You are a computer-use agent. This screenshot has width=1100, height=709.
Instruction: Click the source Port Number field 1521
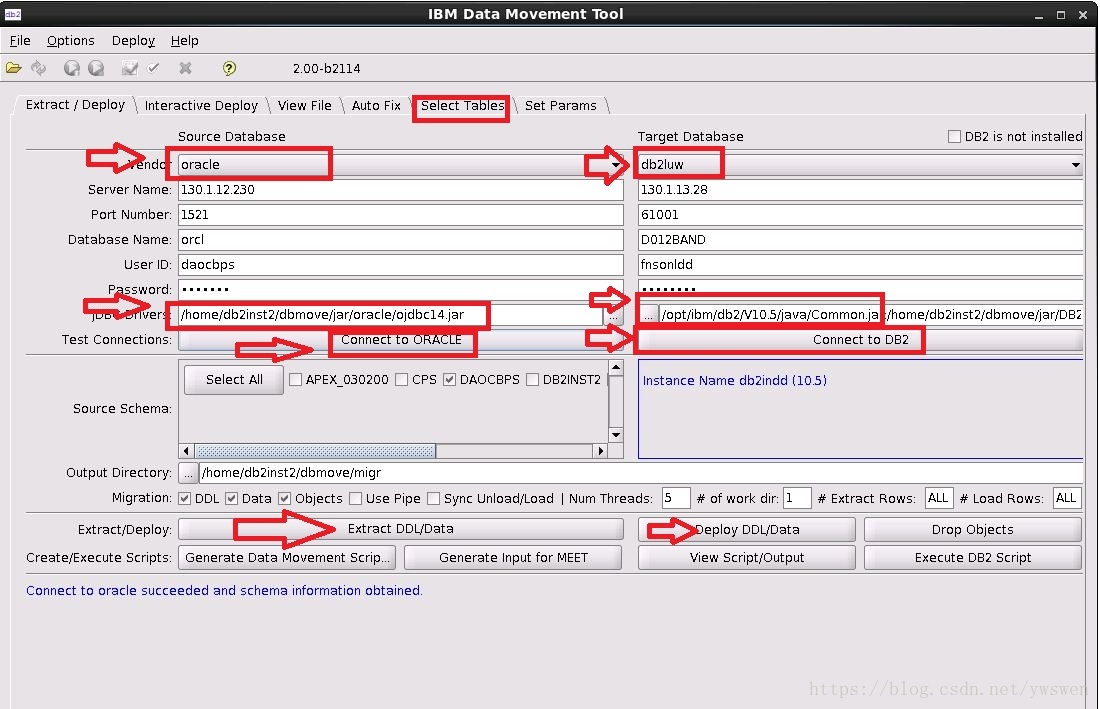[x=401, y=215]
